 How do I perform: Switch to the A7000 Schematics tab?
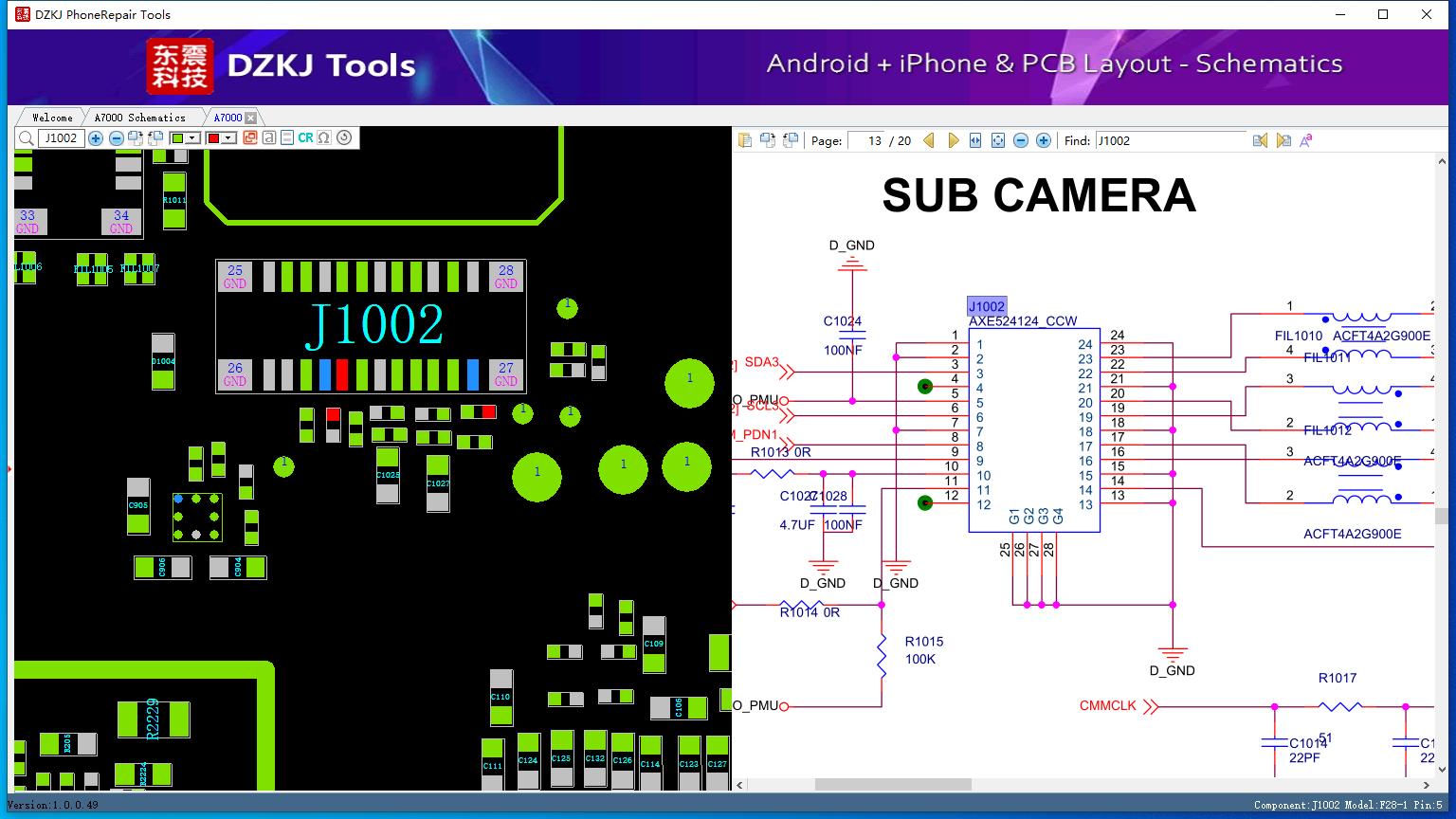click(140, 118)
